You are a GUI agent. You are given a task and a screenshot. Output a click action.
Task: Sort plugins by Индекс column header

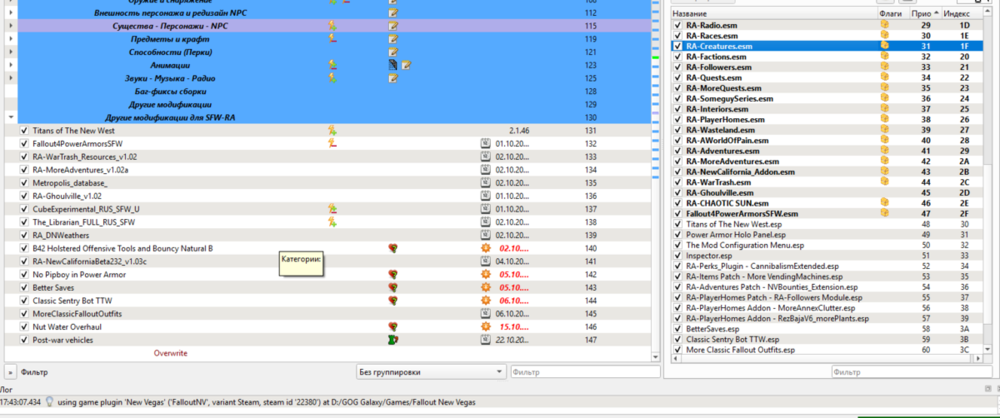click(x=957, y=13)
